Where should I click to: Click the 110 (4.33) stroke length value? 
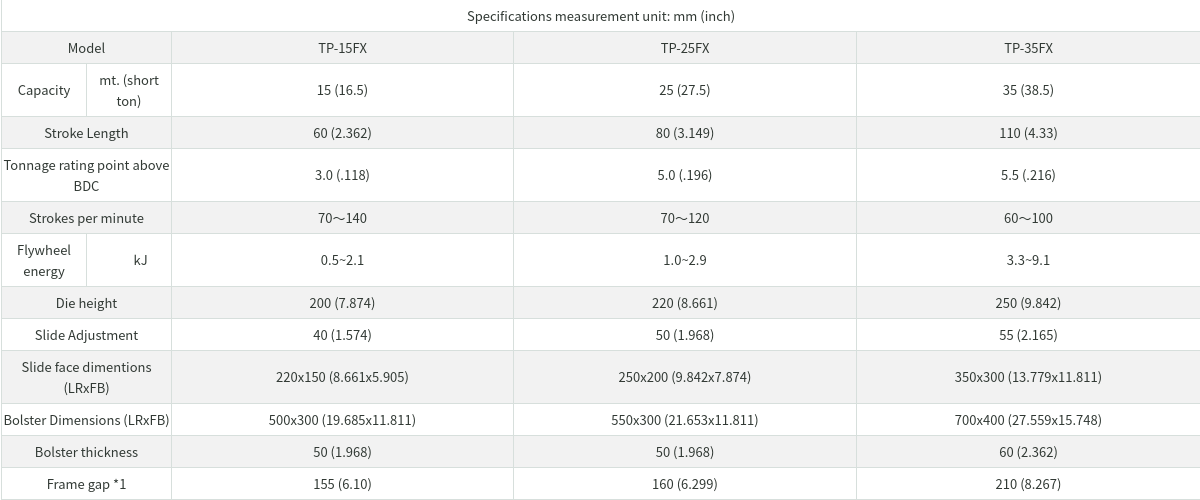[x=1028, y=133]
